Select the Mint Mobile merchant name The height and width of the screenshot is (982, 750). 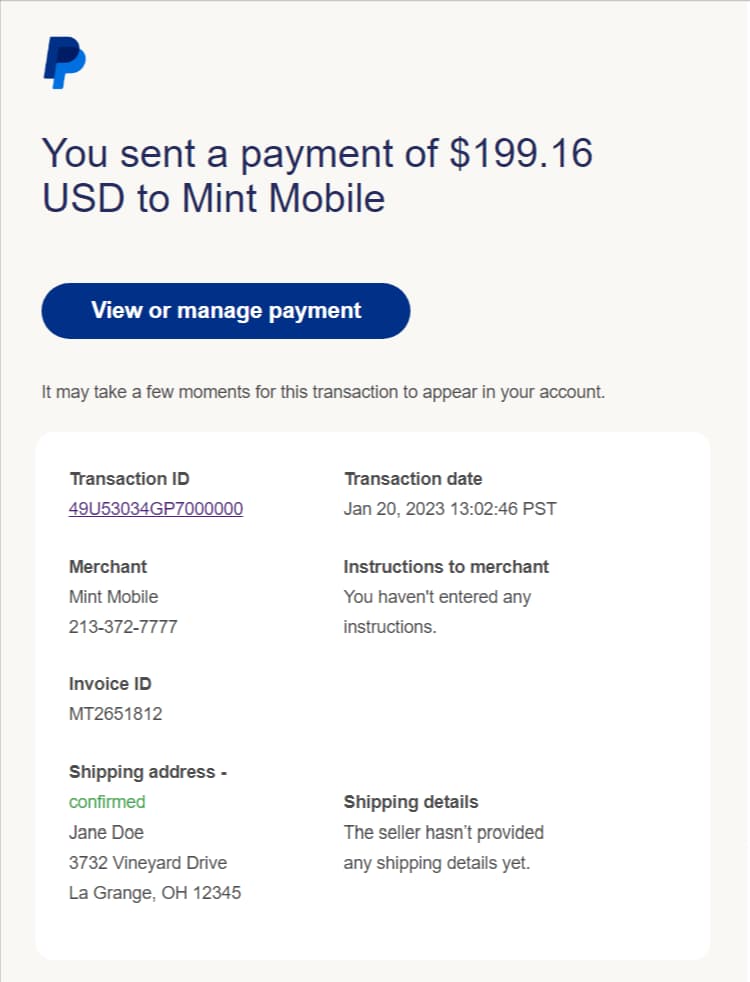[113, 597]
